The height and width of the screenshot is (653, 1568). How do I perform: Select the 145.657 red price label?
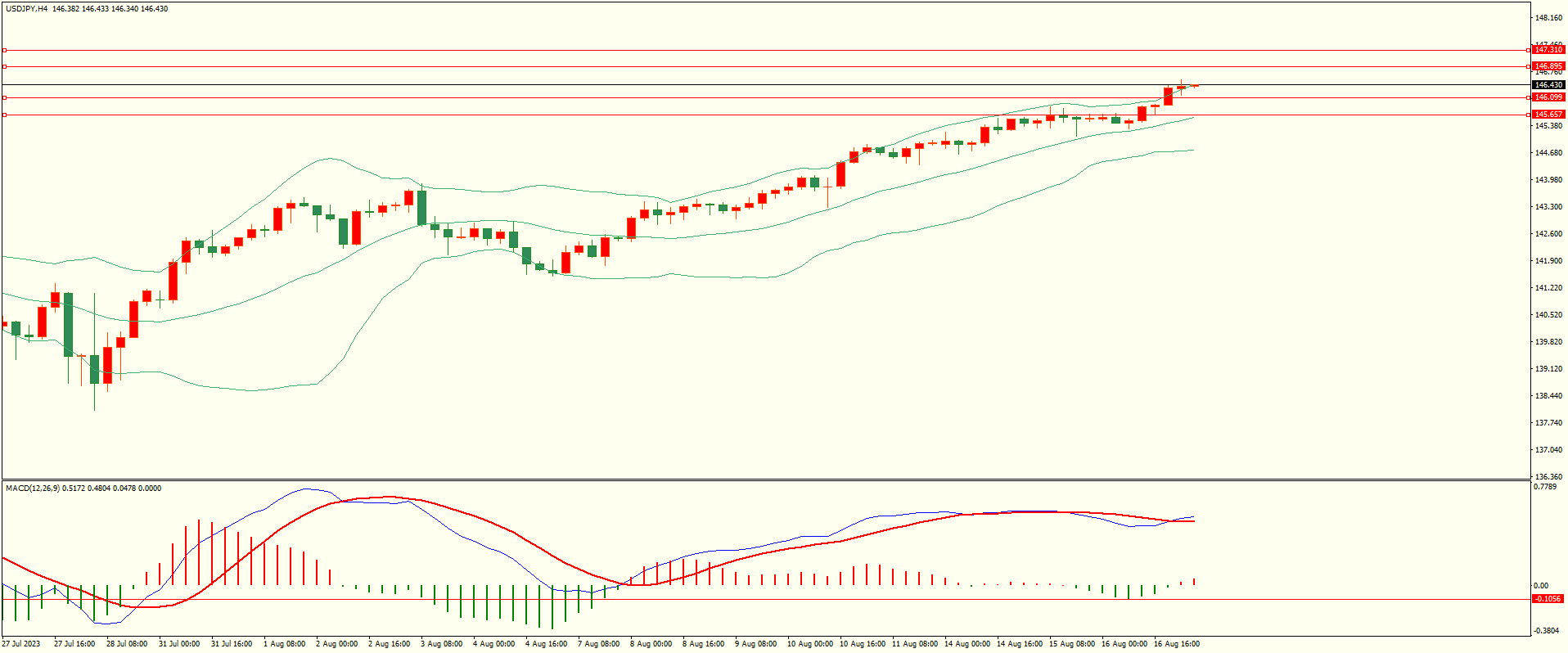[1548, 115]
